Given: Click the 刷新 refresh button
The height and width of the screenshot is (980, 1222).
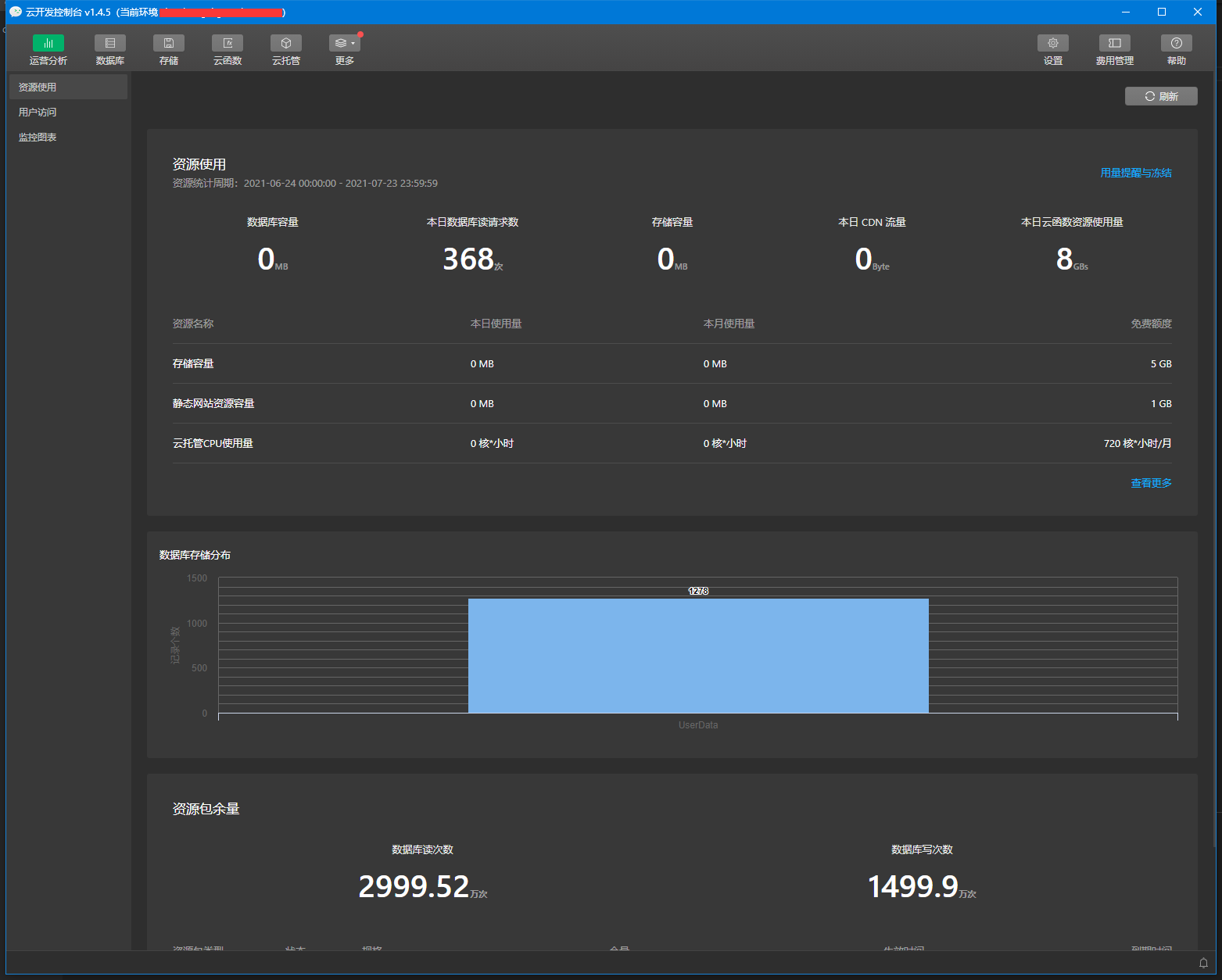Looking at the screenshot, I should click(x=1161, y=96).
